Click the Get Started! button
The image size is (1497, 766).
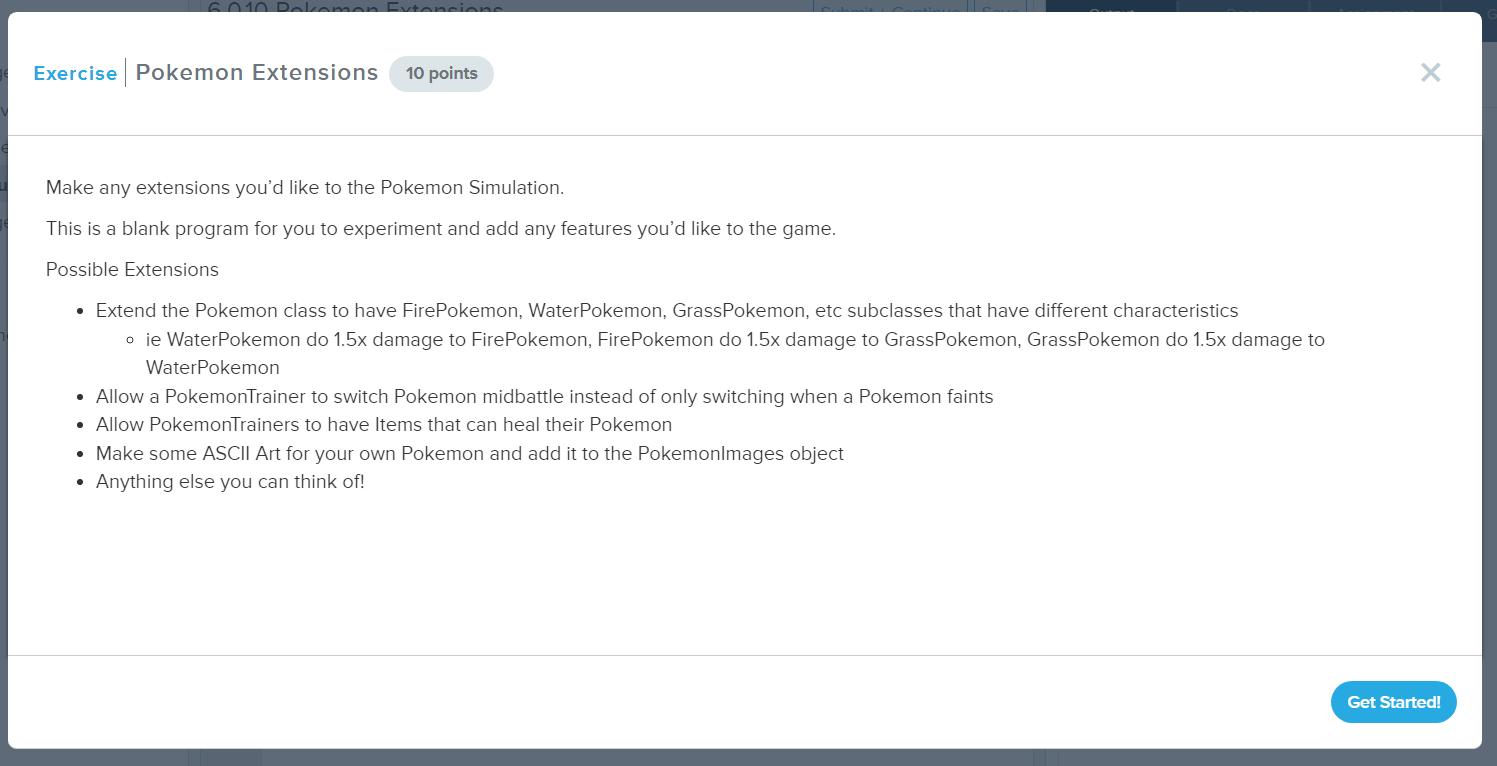coord(1393,702)
